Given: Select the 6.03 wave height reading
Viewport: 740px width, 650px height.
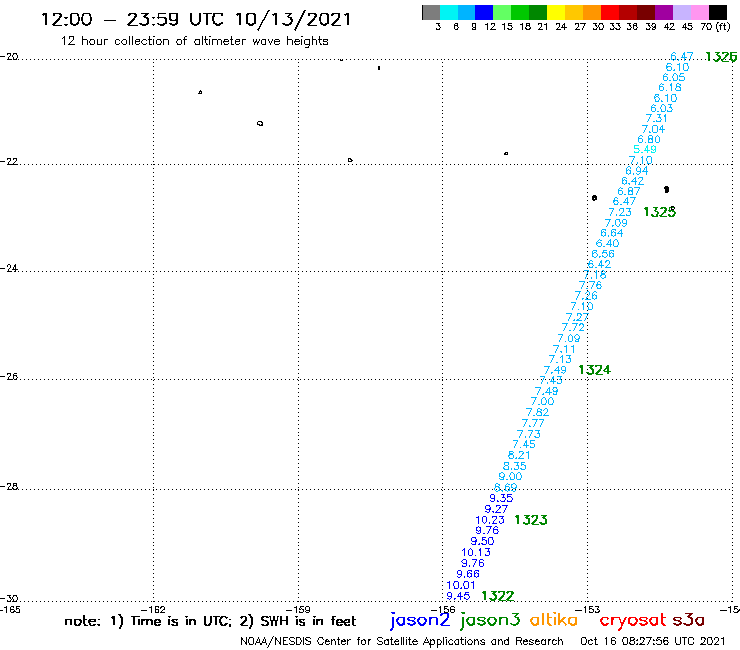Looking at the screenshot, I should [x=662, y=109].
